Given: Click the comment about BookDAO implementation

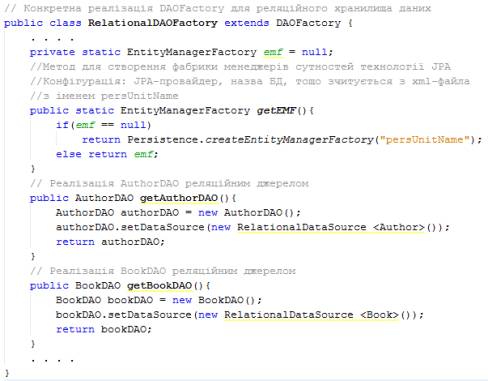Looking at the screenshot, I should pyautogui.click(x=163, y=271).
